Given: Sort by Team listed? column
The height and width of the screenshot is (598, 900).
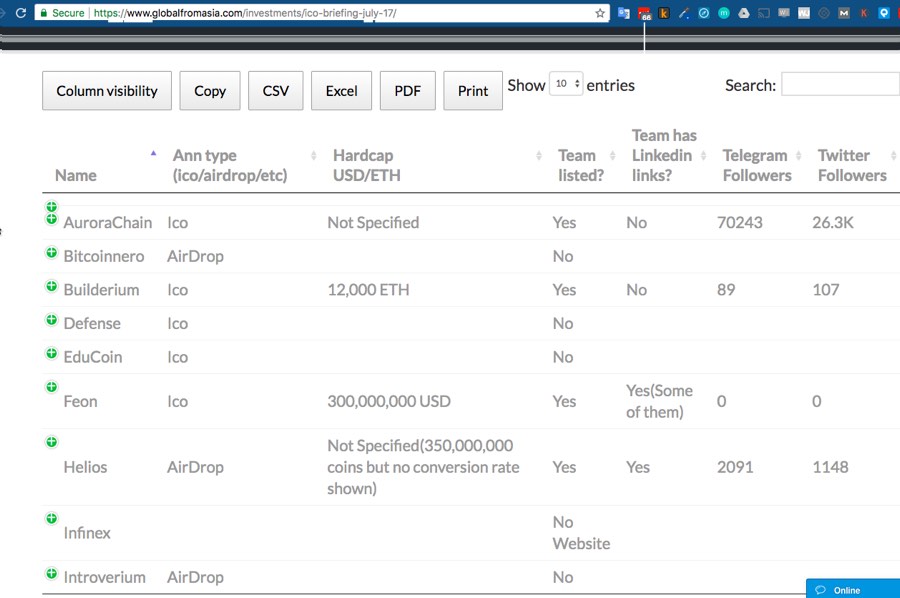Looking at the screenshot, I should pos(581,165).
